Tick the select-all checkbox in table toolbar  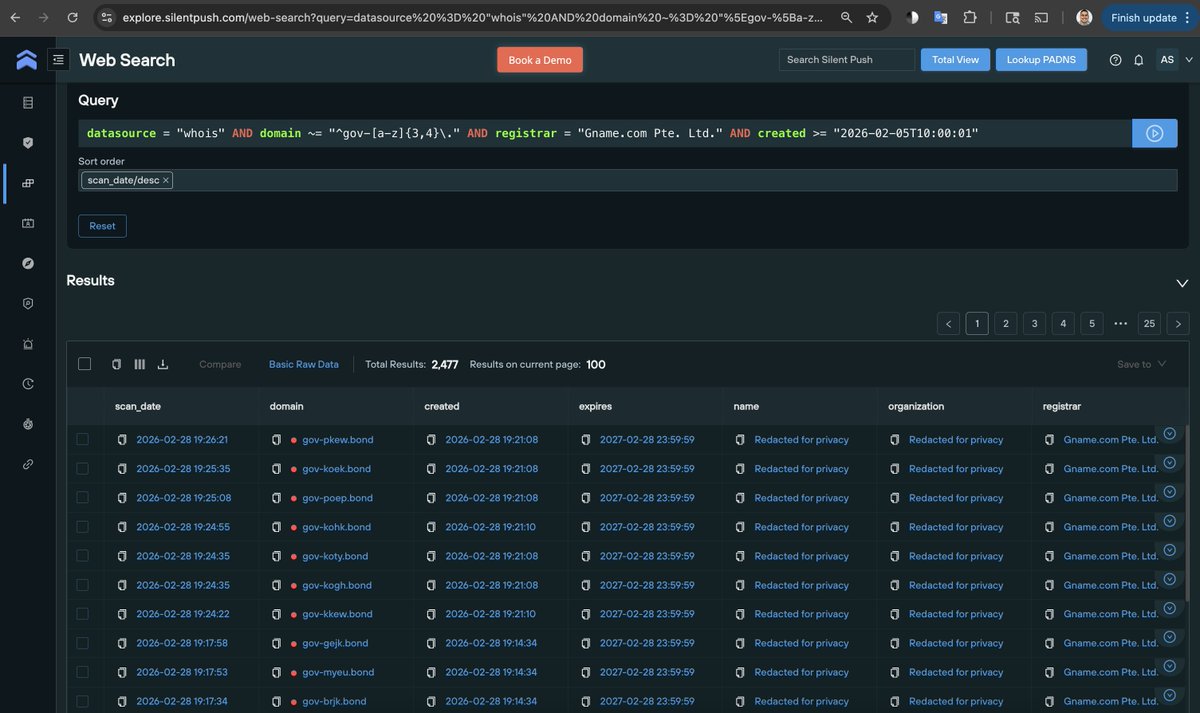pos(84,364)
